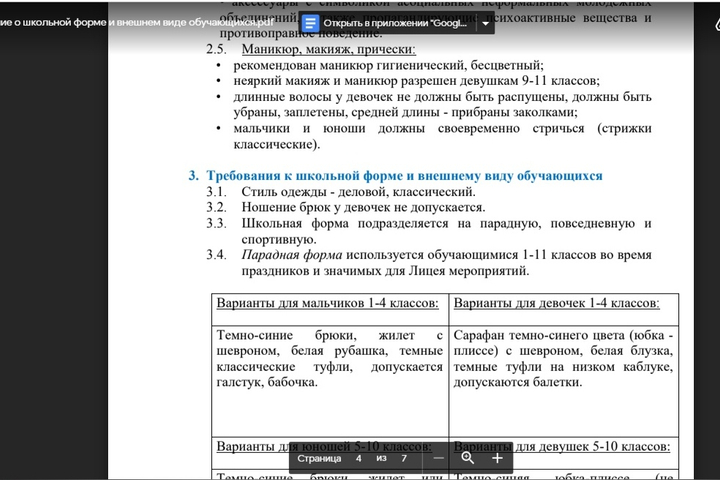Screen dimensions: 720x480
Task: Click the cell beginning 'Сарафан темно-синего цвета'
Action: click(564, 381)
